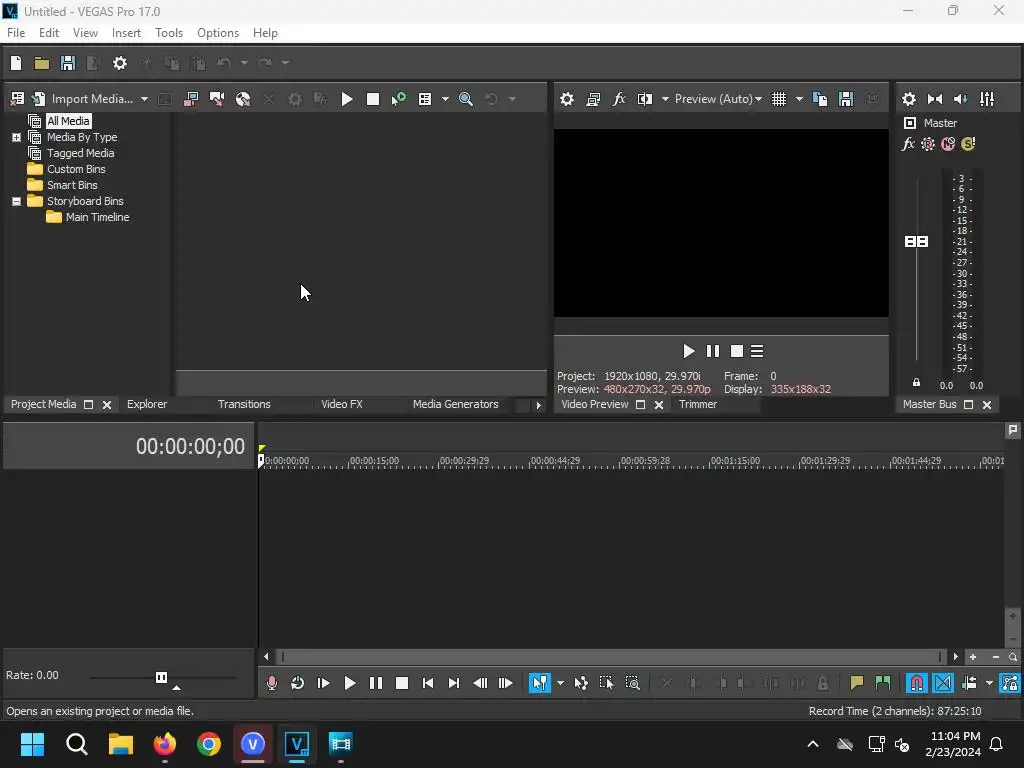Collapse the Storyboard Bins node
The height and width of the screenshot is (768, 1024).
pos(16,201)
